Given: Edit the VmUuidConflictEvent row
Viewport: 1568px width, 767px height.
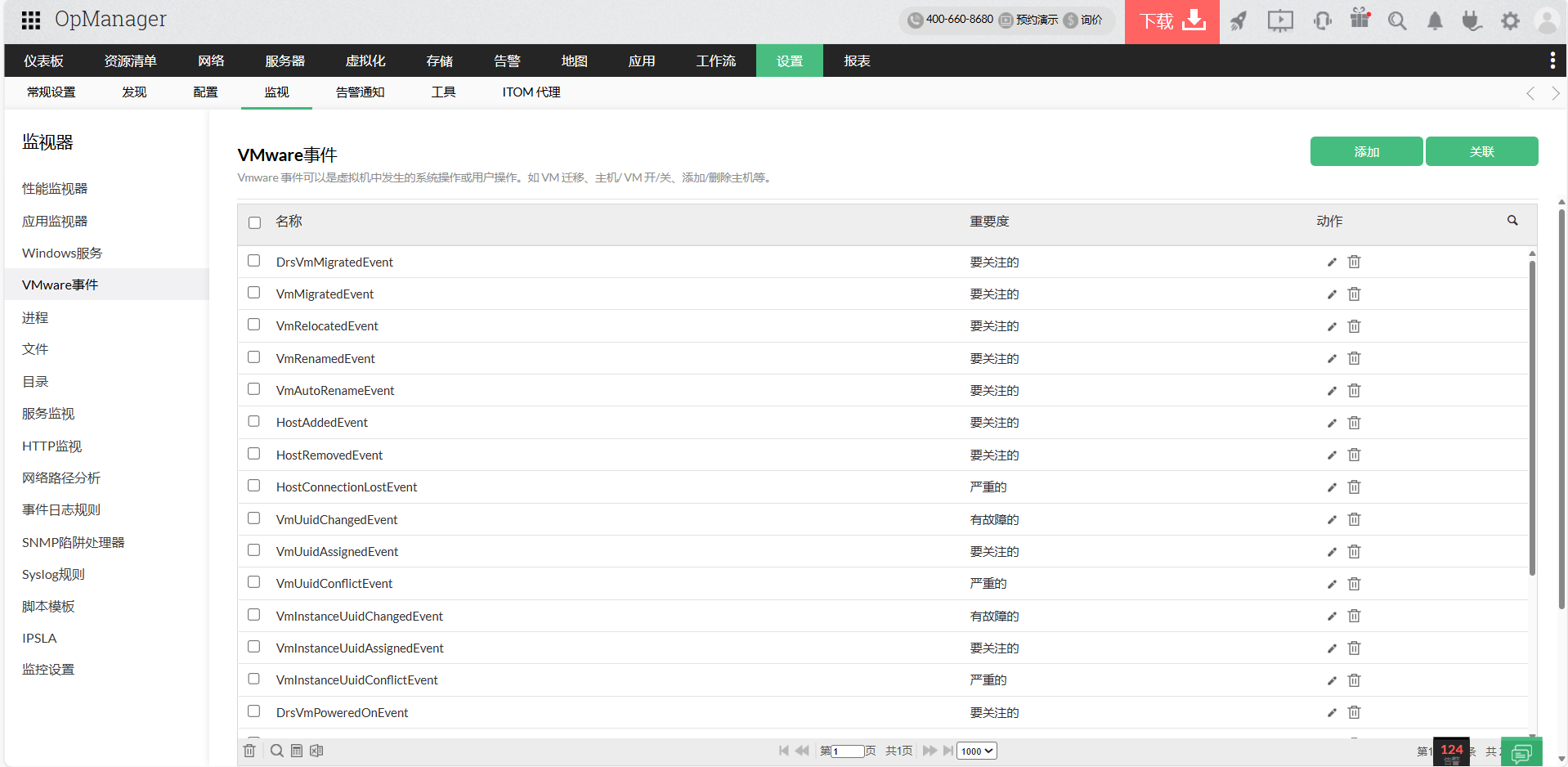Looking at the screenshot, I should [1332, 584].
